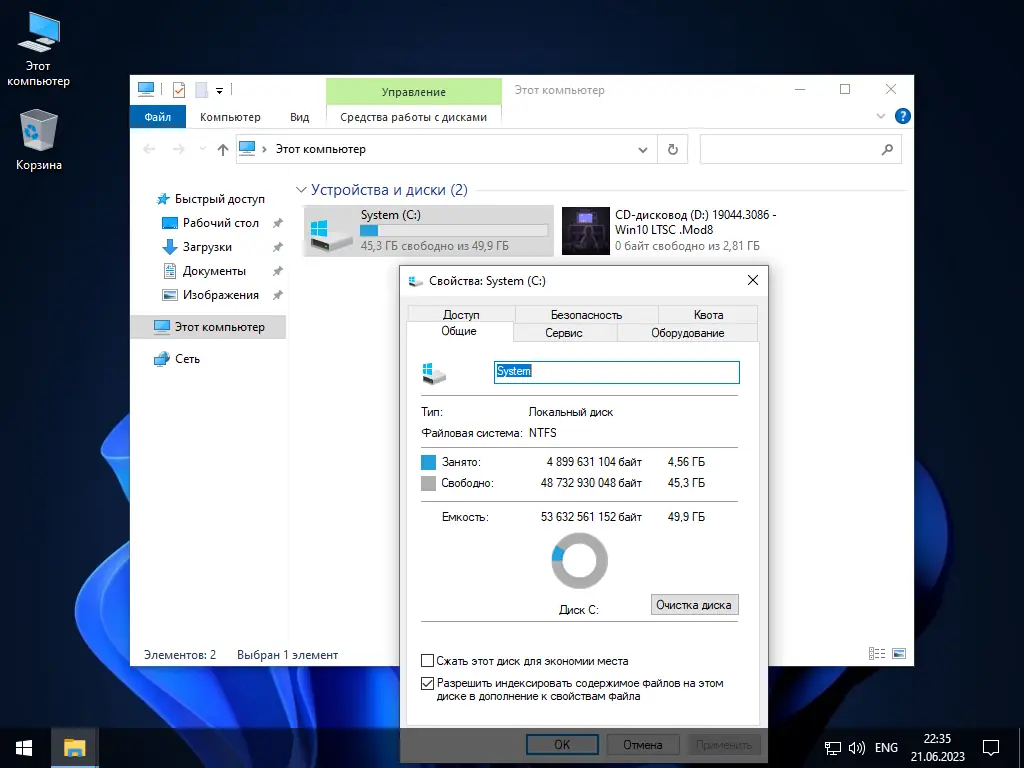Open the Квота tab in properties dialog

pyautogui.click(x=708, y=314)
